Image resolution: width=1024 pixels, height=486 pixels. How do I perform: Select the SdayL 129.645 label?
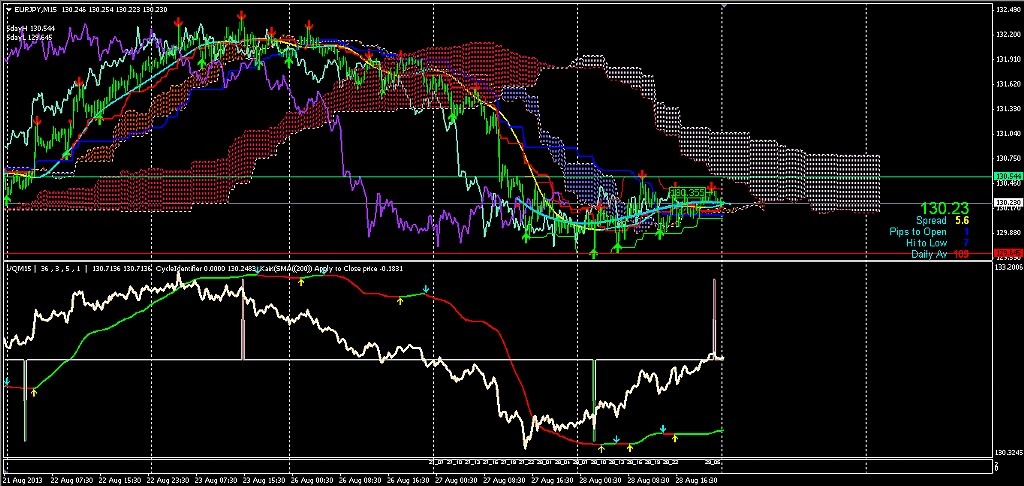pos(29,37)
